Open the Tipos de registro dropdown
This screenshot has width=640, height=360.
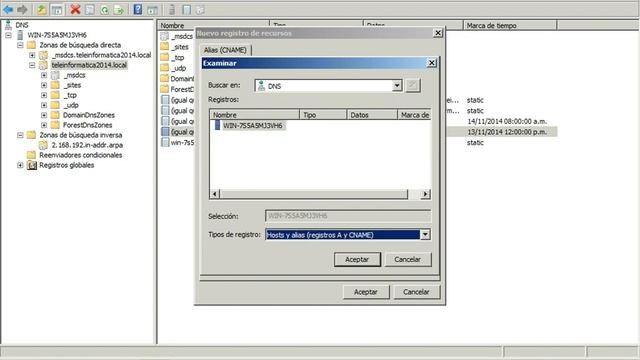click(x=425, y=235)
